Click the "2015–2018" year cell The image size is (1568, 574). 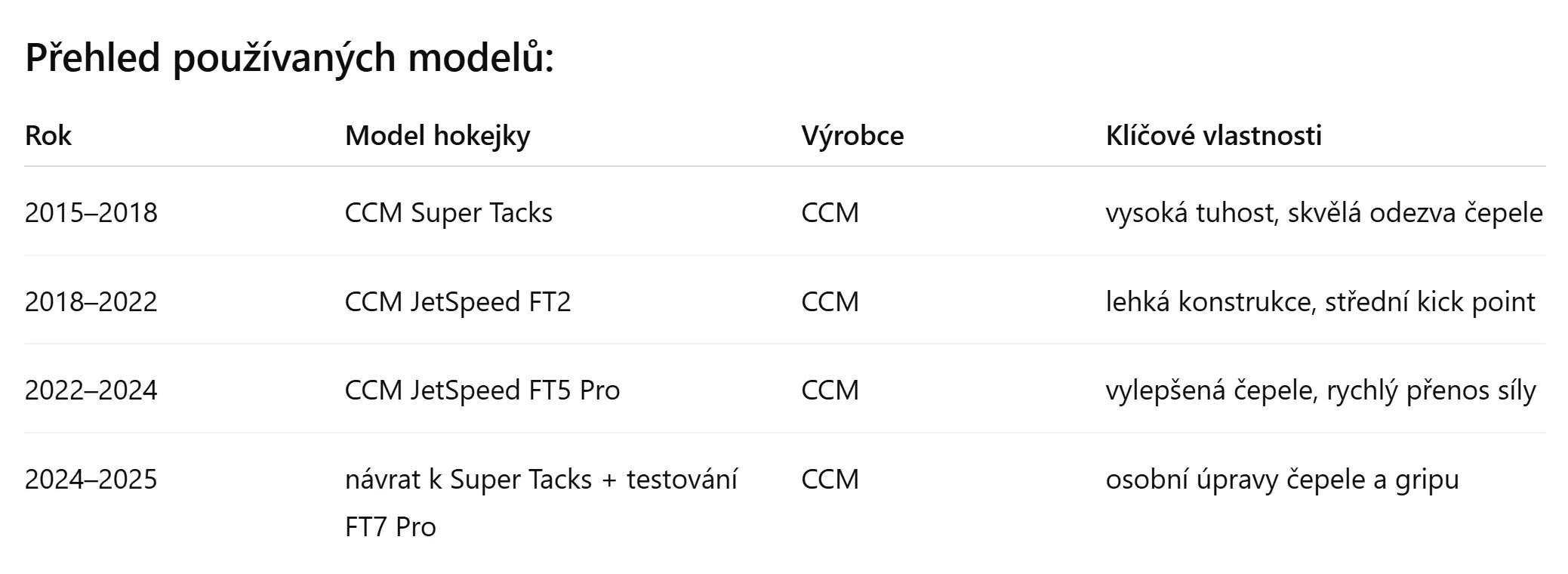coord(91,213)
